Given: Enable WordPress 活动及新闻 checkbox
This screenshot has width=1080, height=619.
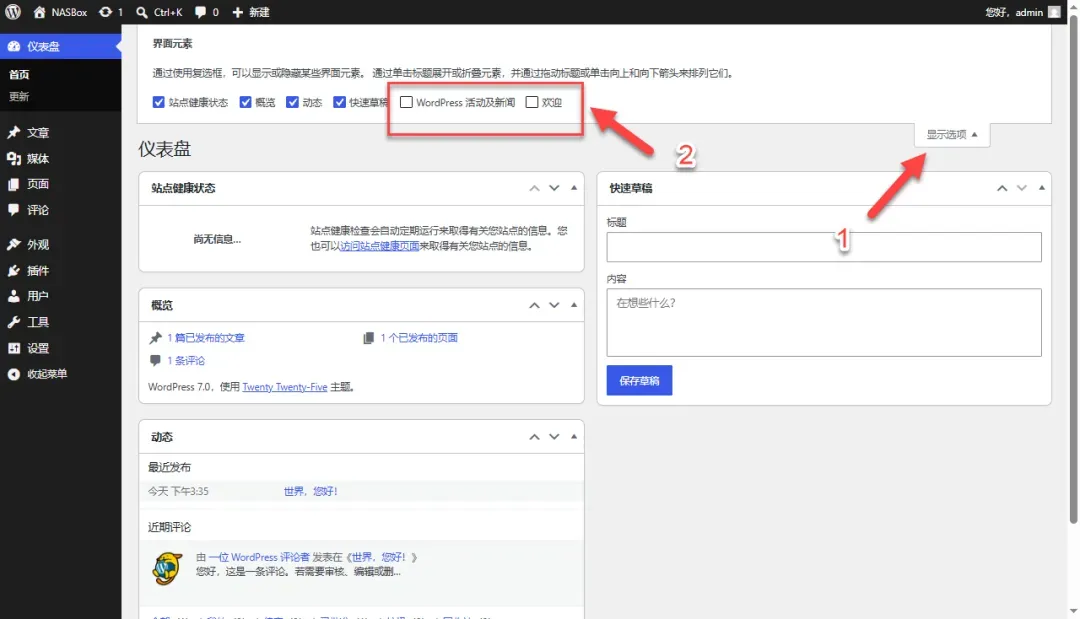Looking at the screenshot, I should click(406, 102).
